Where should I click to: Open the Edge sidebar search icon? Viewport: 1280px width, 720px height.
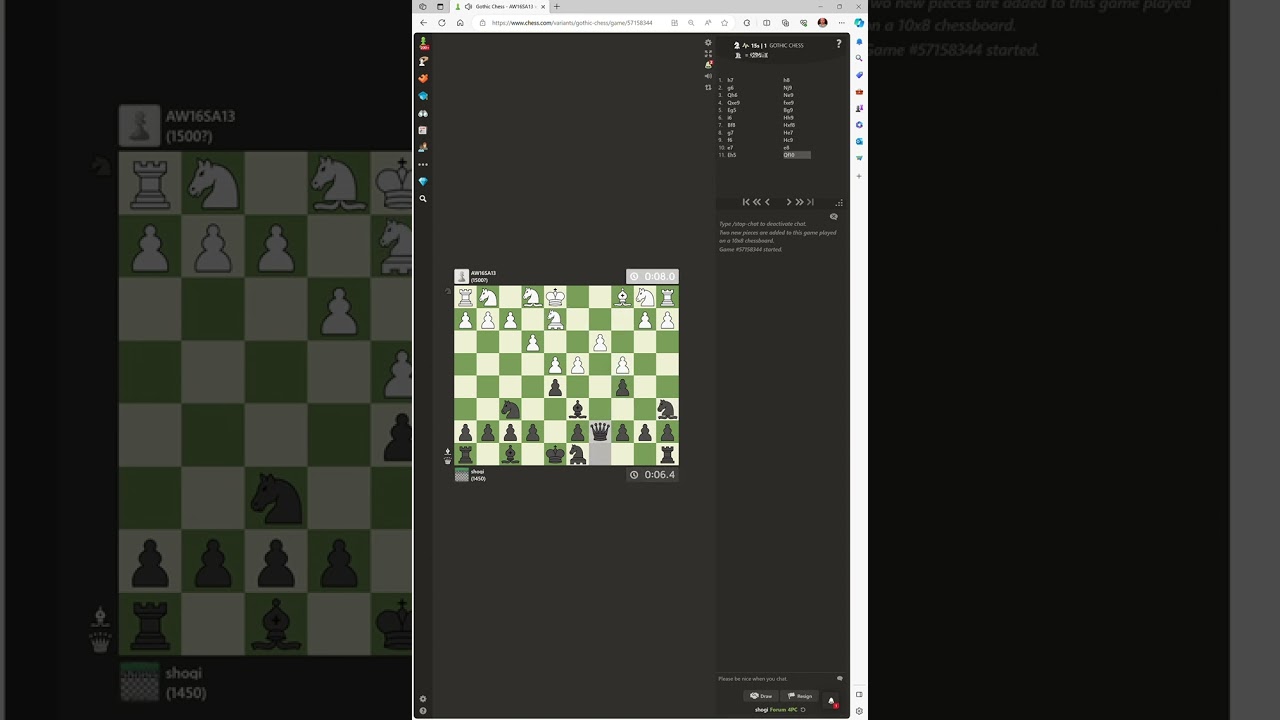859,58
